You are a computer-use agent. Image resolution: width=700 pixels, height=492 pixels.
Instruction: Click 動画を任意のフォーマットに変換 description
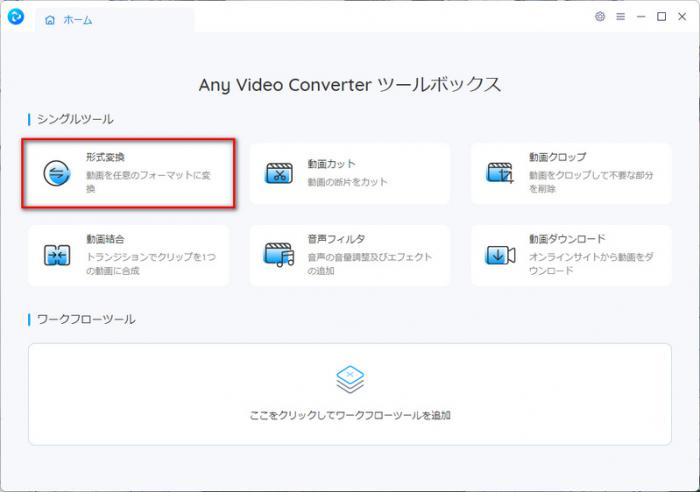(148, 182)
